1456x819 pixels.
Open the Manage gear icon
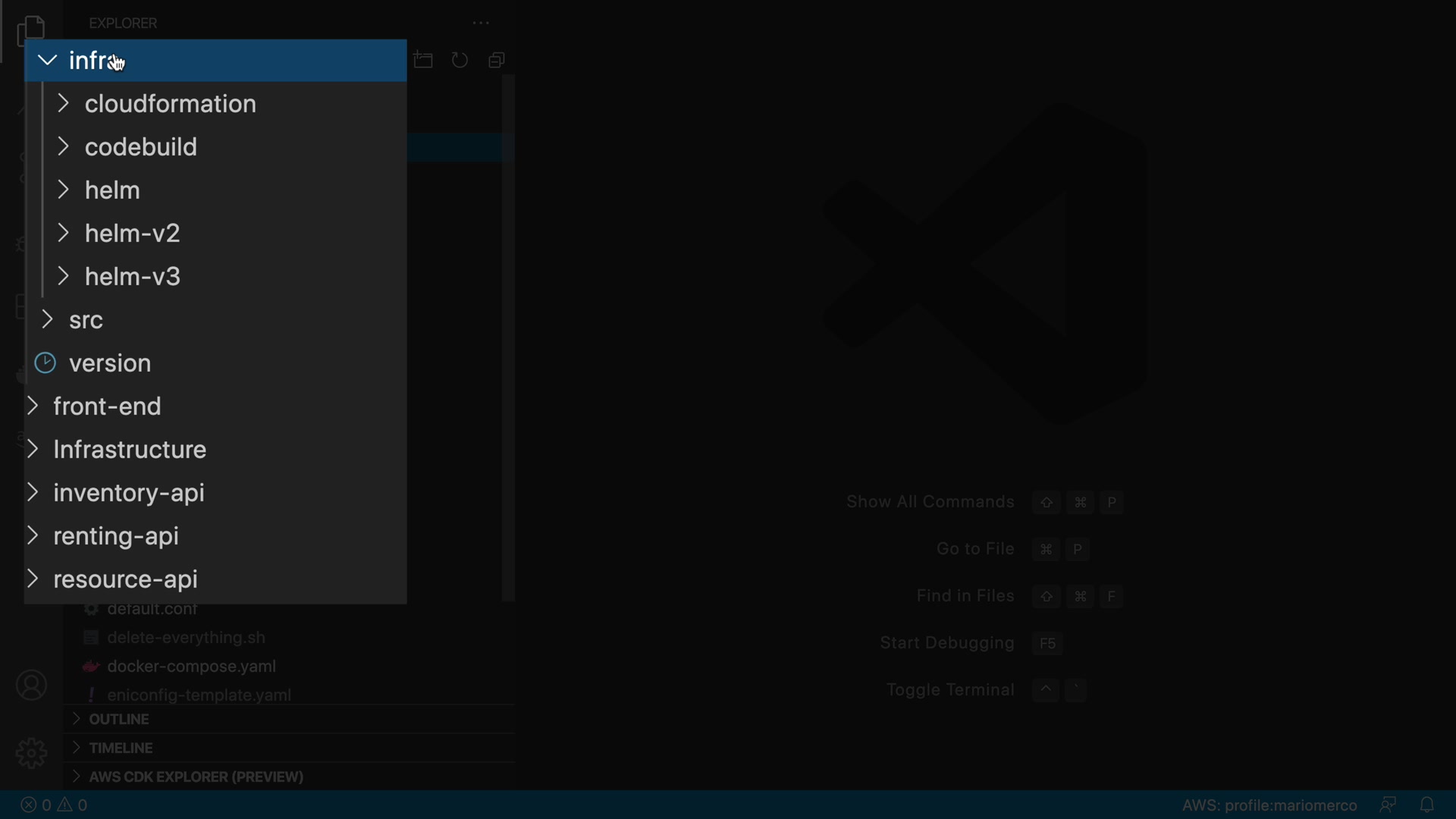point(31,753)
